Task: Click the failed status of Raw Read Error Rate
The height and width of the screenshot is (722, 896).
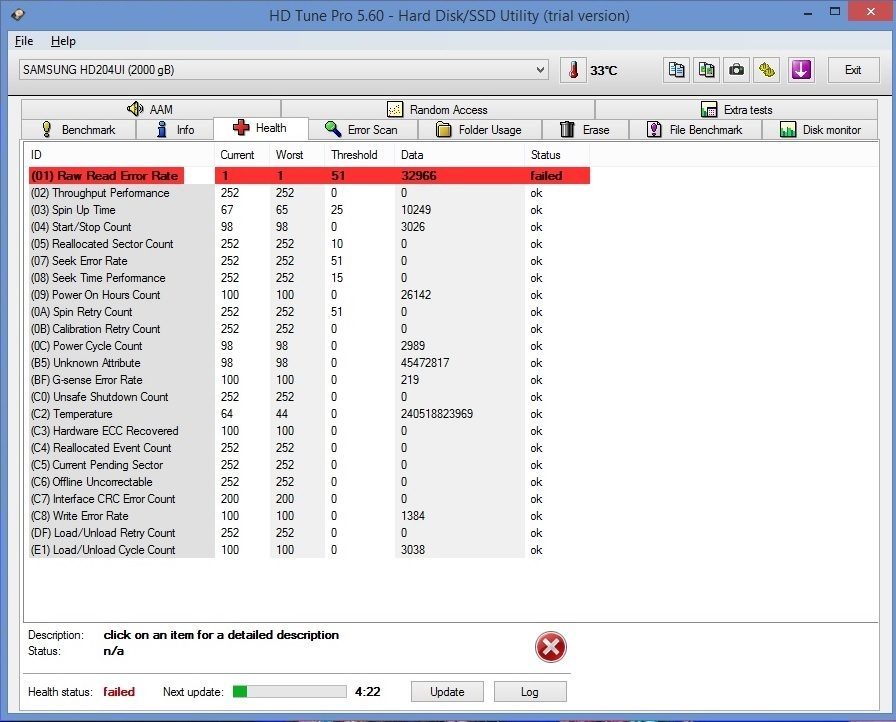Action: pyautogui.click(x=546, y=175)
